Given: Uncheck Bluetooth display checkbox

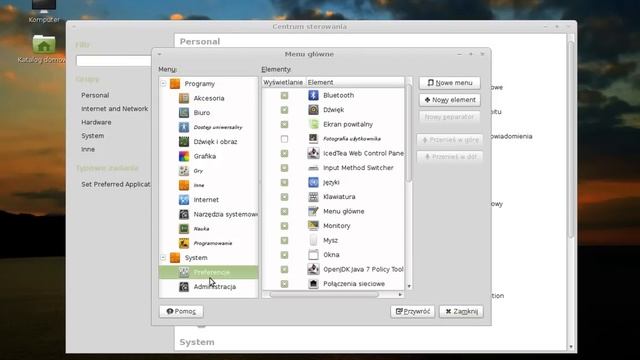Looking at the screenshot, I should (284, 95).
